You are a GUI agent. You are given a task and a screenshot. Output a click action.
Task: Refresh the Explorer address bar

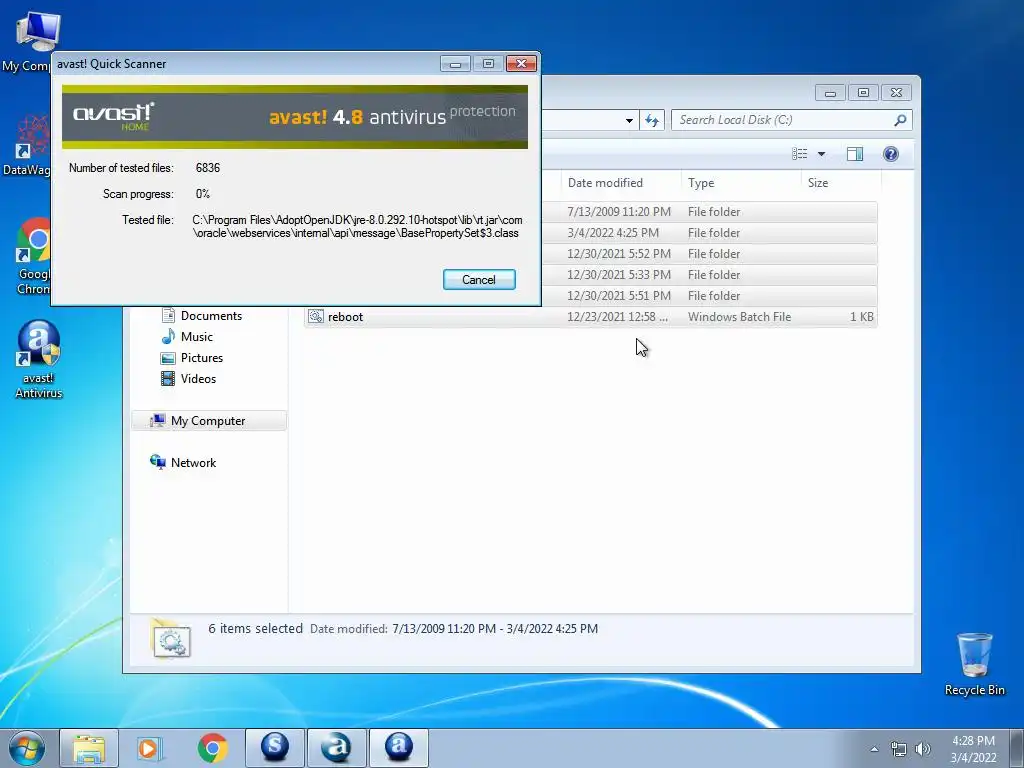(x=652, y=120)
